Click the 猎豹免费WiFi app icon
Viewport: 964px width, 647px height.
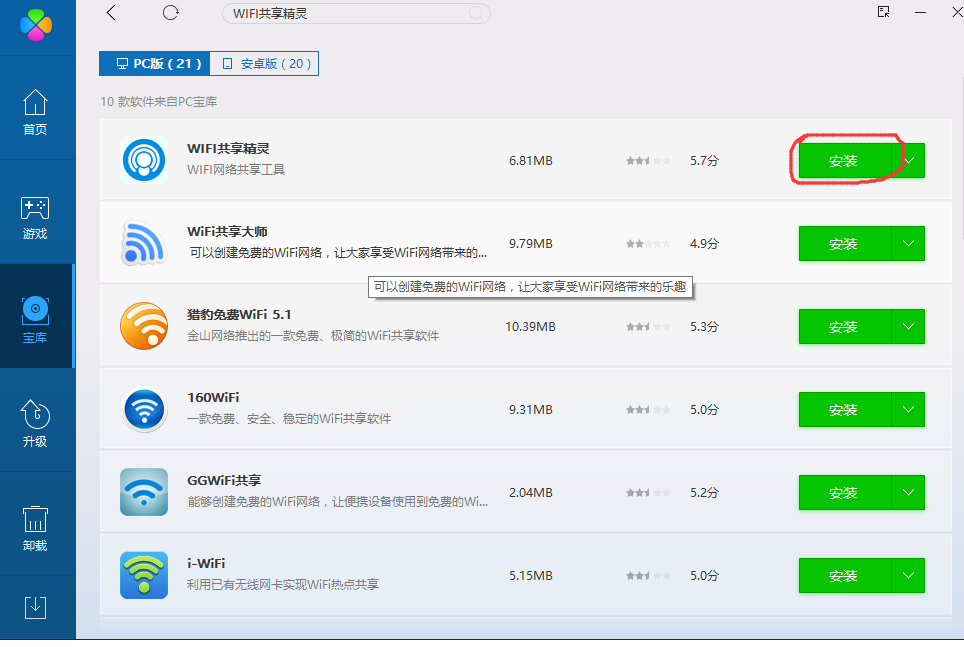pos(144,326)
